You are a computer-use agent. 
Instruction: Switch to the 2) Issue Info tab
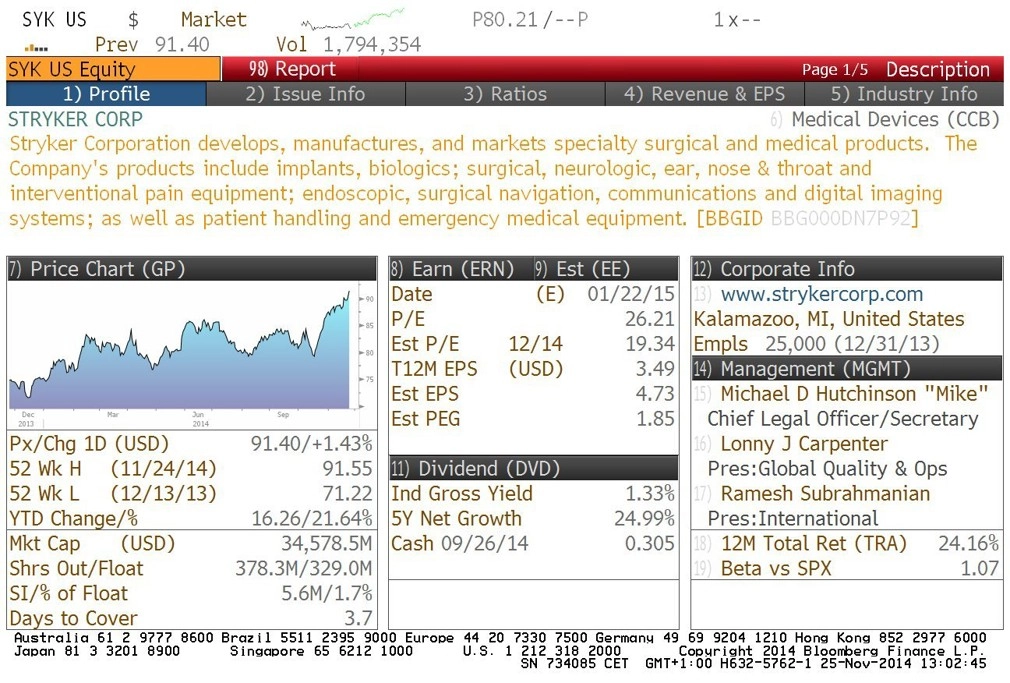305,94
